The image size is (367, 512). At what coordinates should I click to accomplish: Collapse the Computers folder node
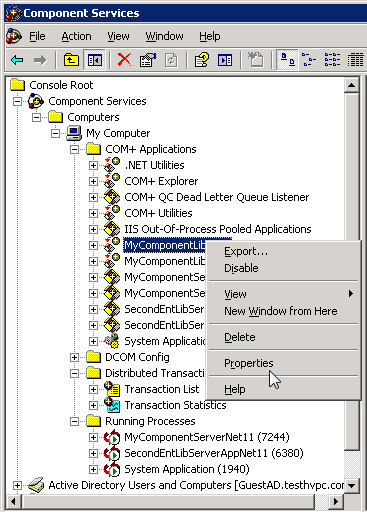36,117
